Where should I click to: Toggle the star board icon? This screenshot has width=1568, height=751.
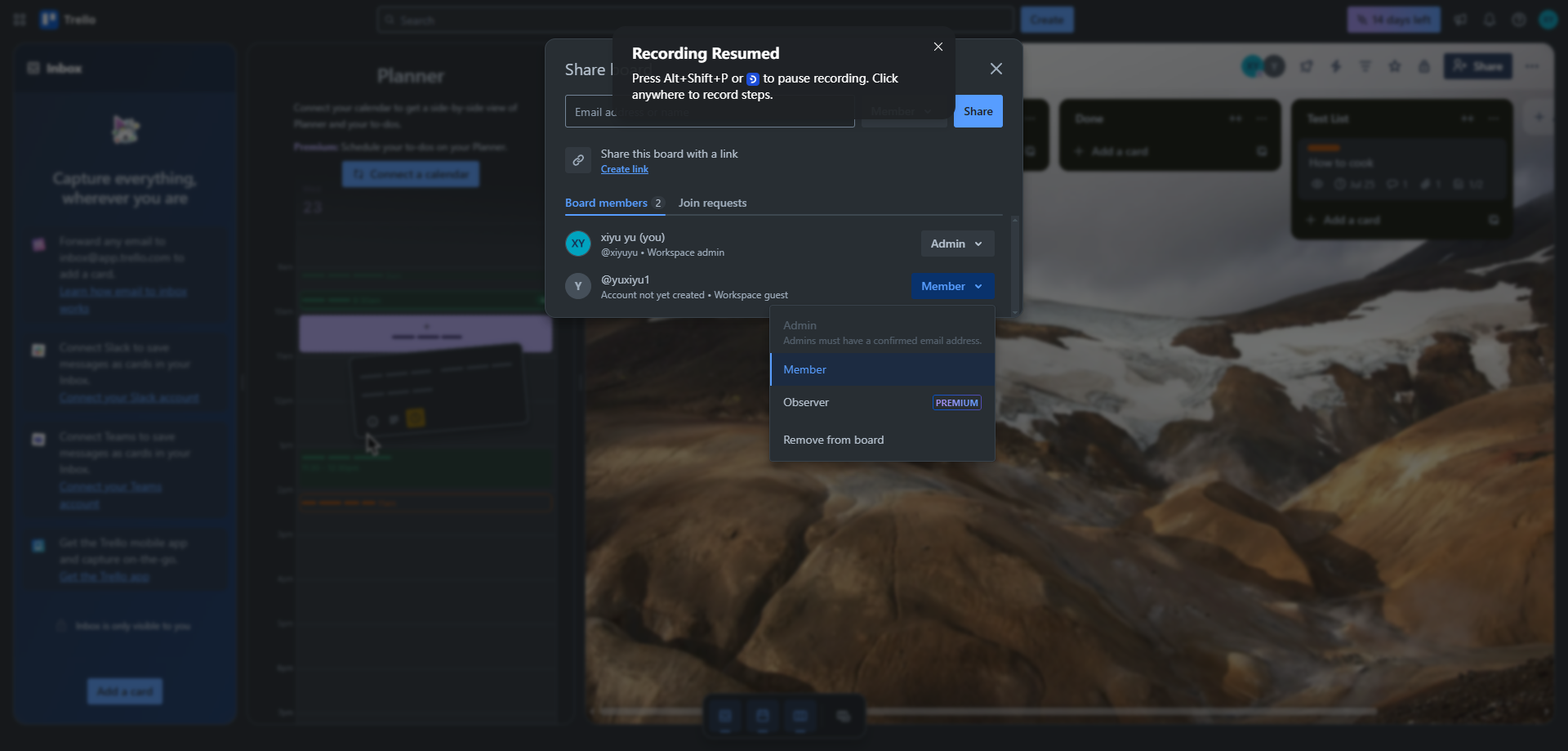[x=1395, y=66]
